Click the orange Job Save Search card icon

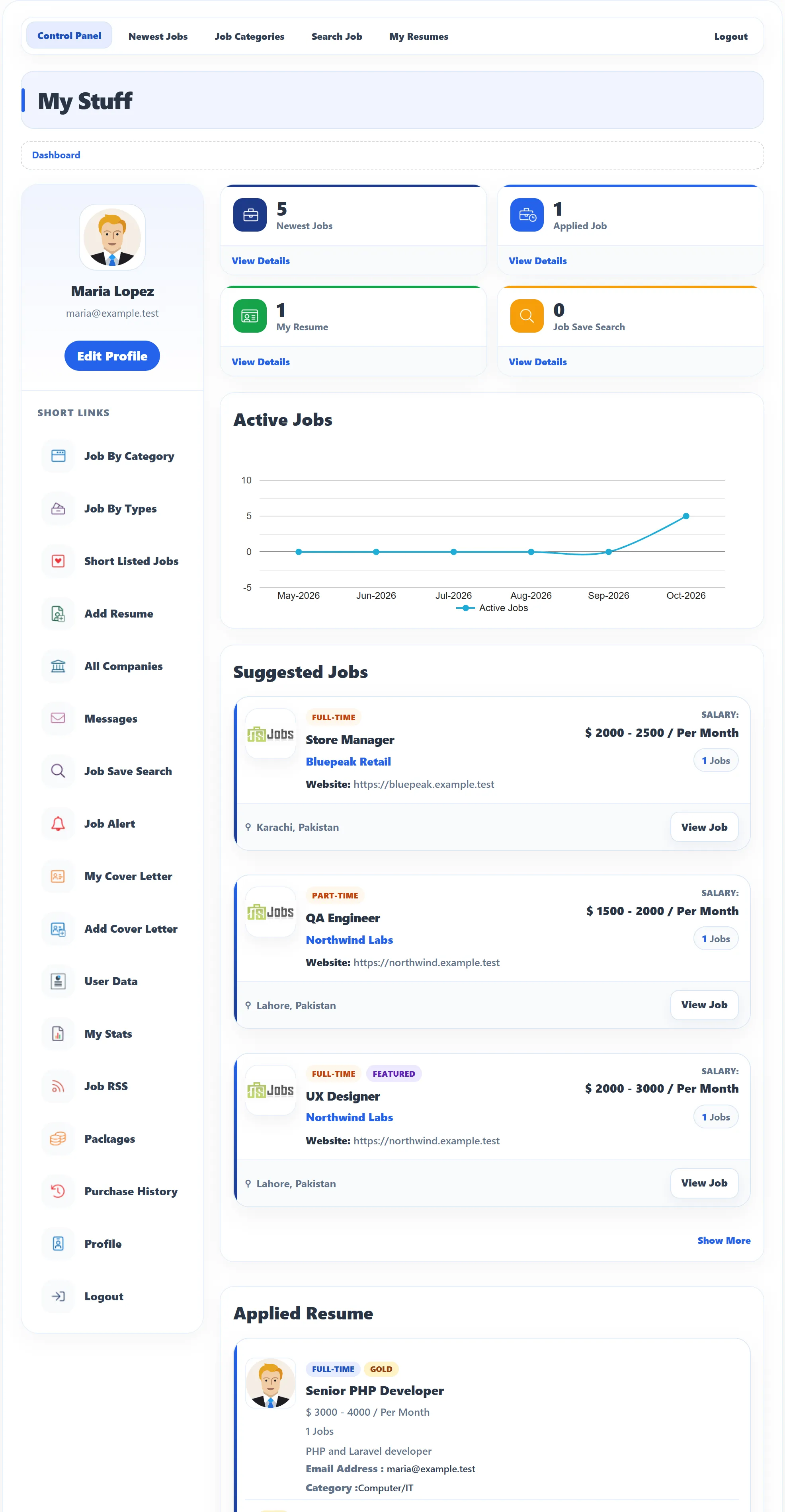(527, 316)
